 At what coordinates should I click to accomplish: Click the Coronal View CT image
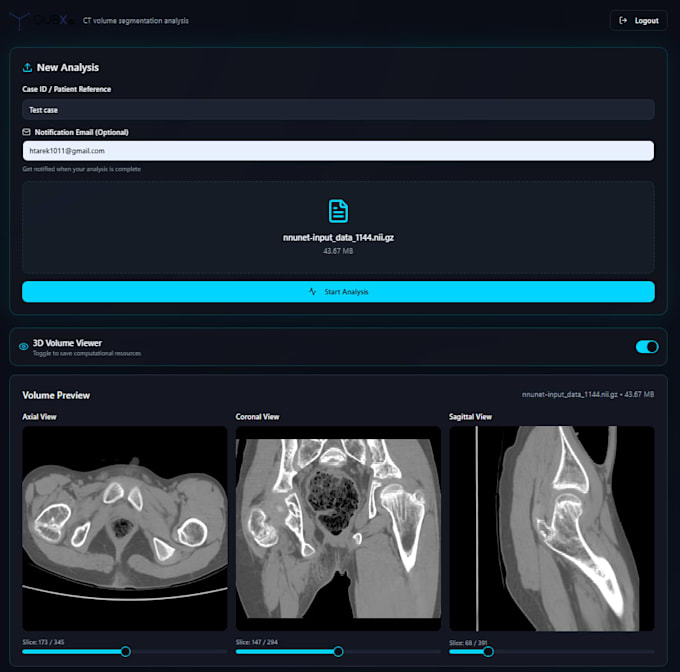coord(338,528)
